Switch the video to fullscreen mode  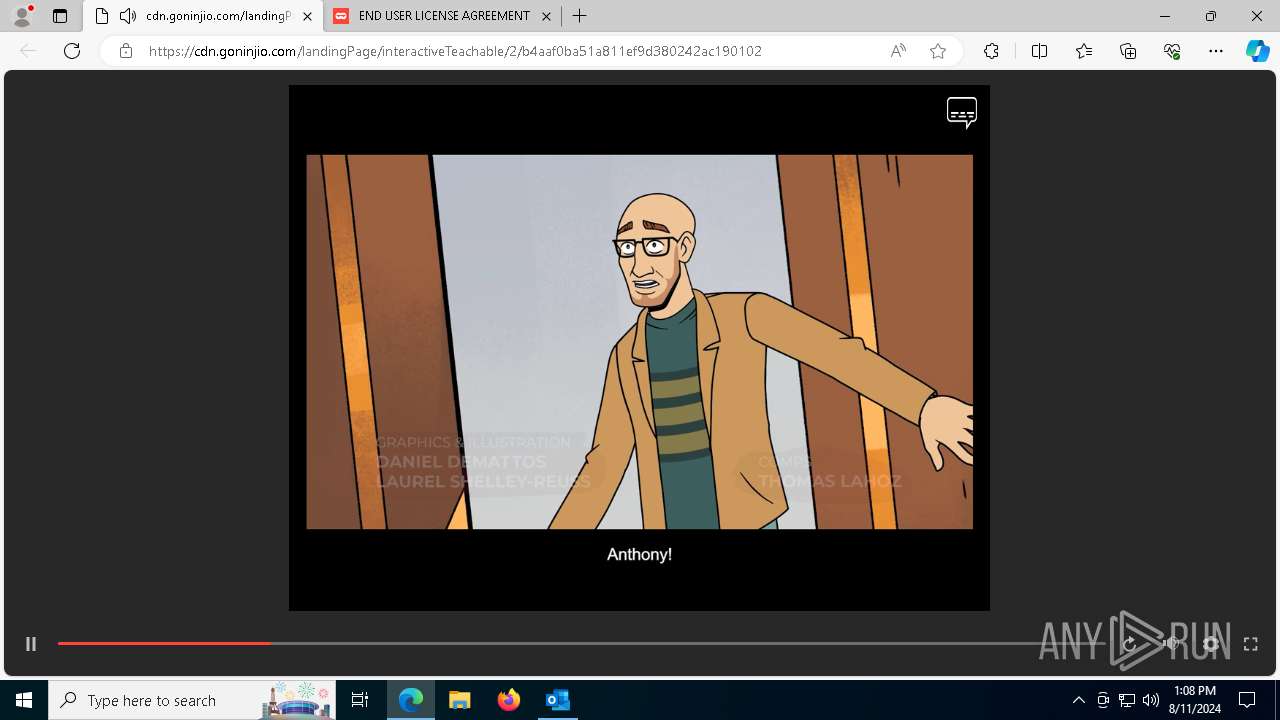(1250, 644)
